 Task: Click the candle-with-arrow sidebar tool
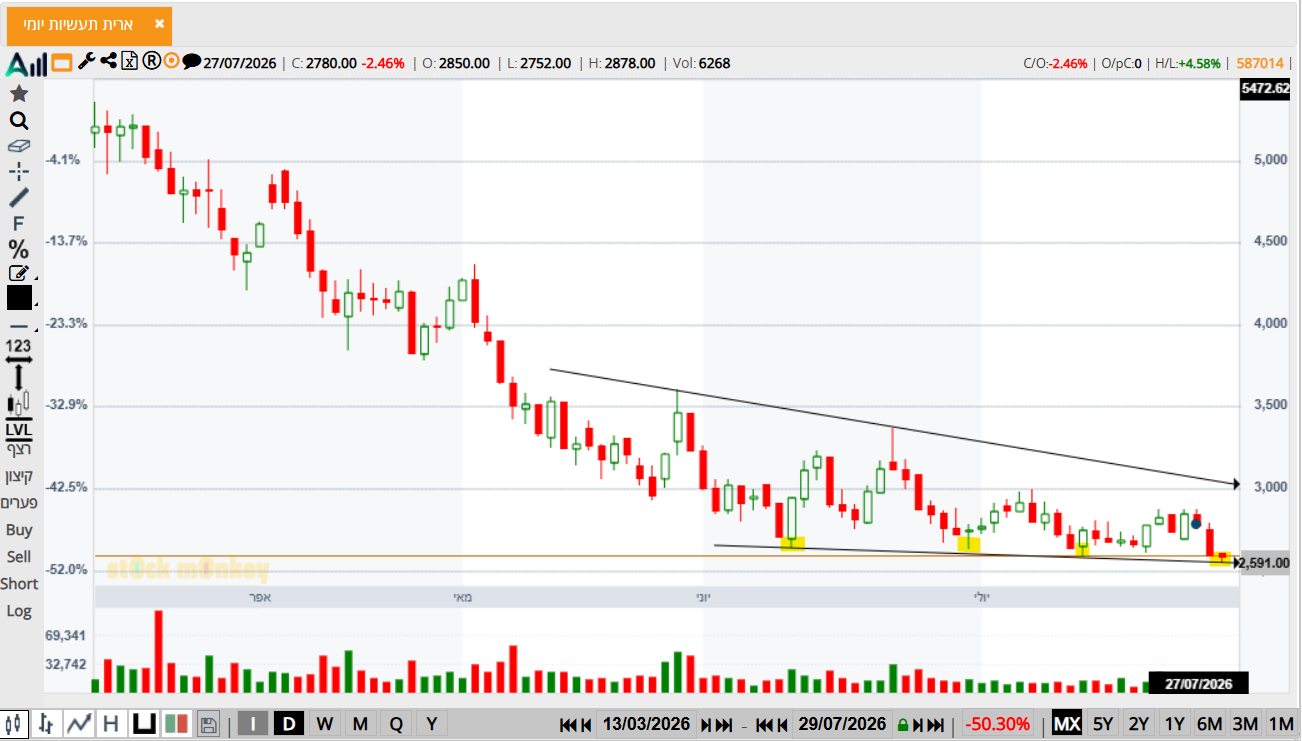pos(19,404)
